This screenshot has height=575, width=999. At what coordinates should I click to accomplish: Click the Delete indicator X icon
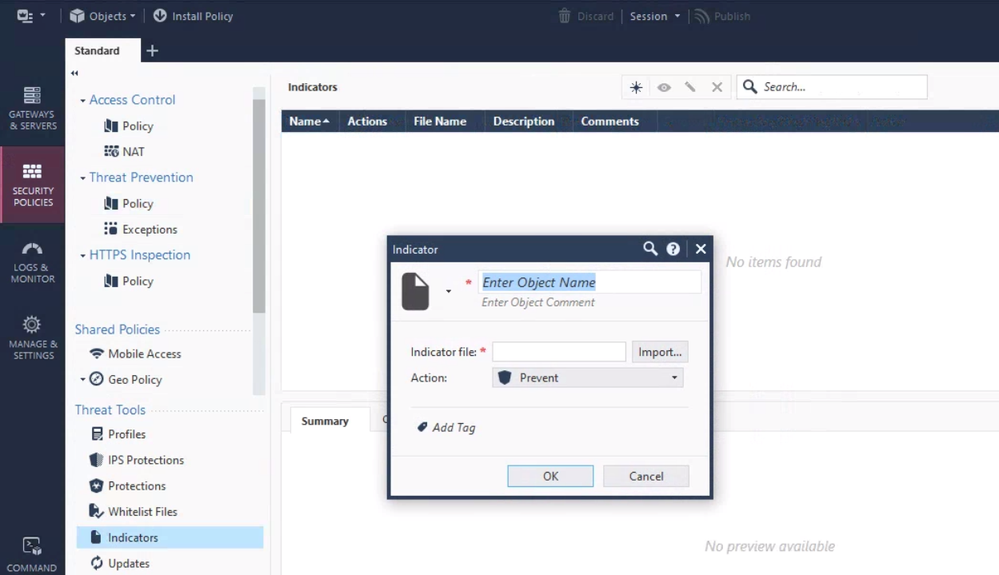717,87
